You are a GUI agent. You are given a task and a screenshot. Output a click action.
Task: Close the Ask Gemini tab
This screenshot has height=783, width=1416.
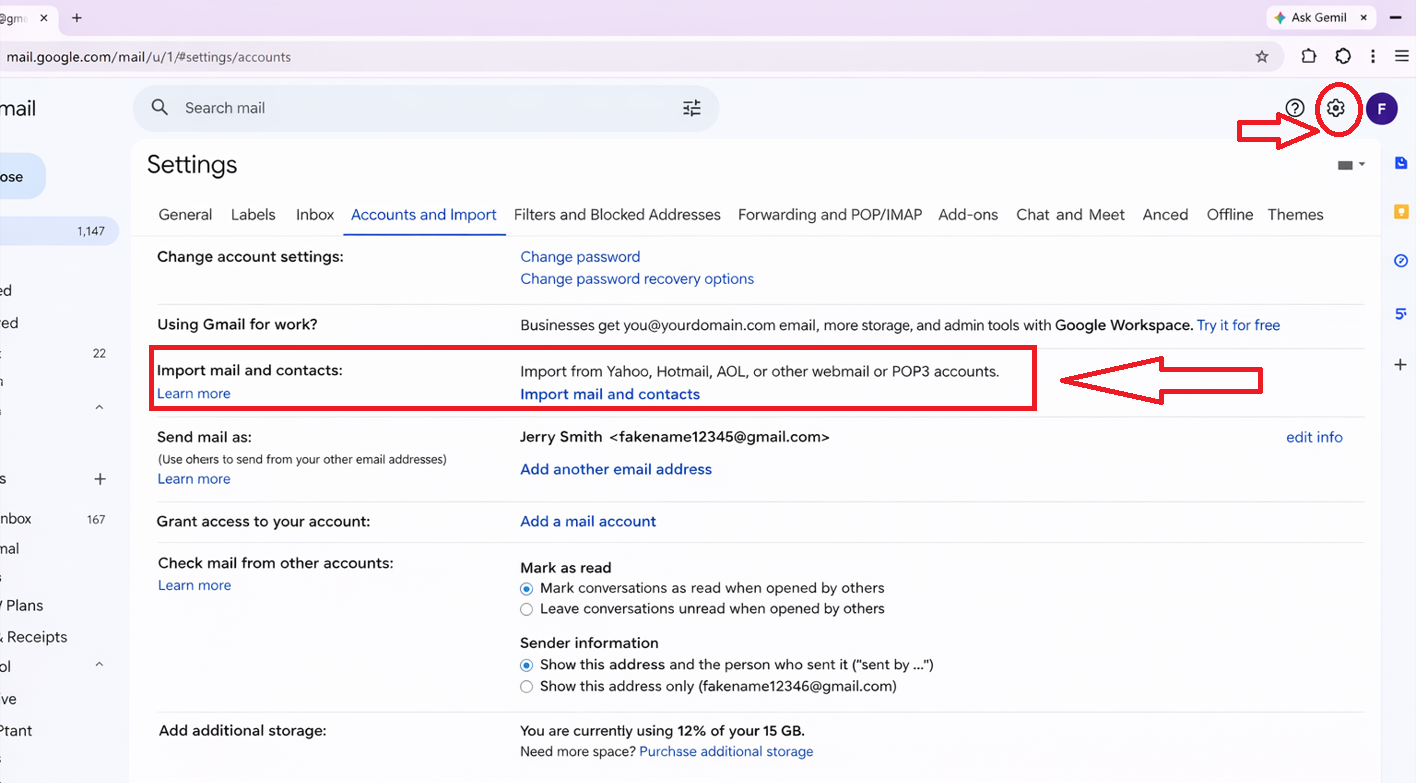click(x=1364, y=18)
